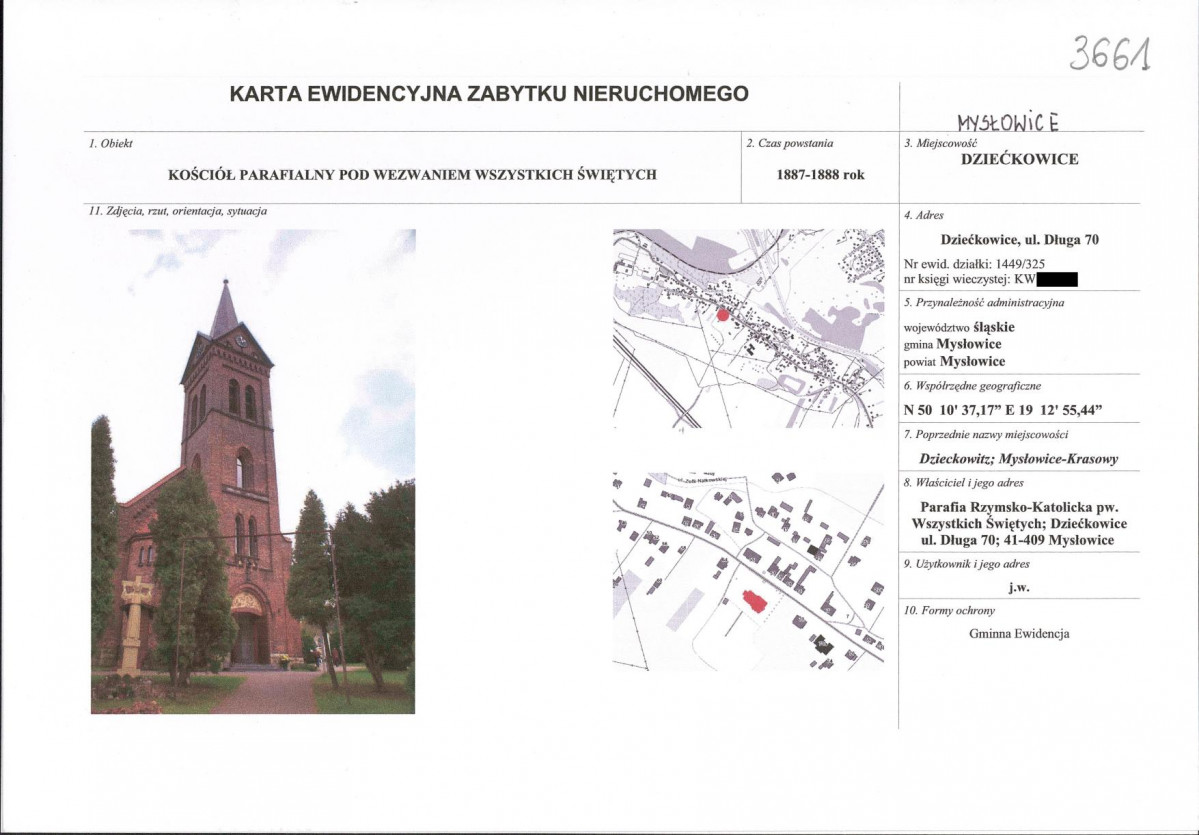Select the field 2. Czas powstania
This screenshot has height=835, width=1199.
point(791,142)
